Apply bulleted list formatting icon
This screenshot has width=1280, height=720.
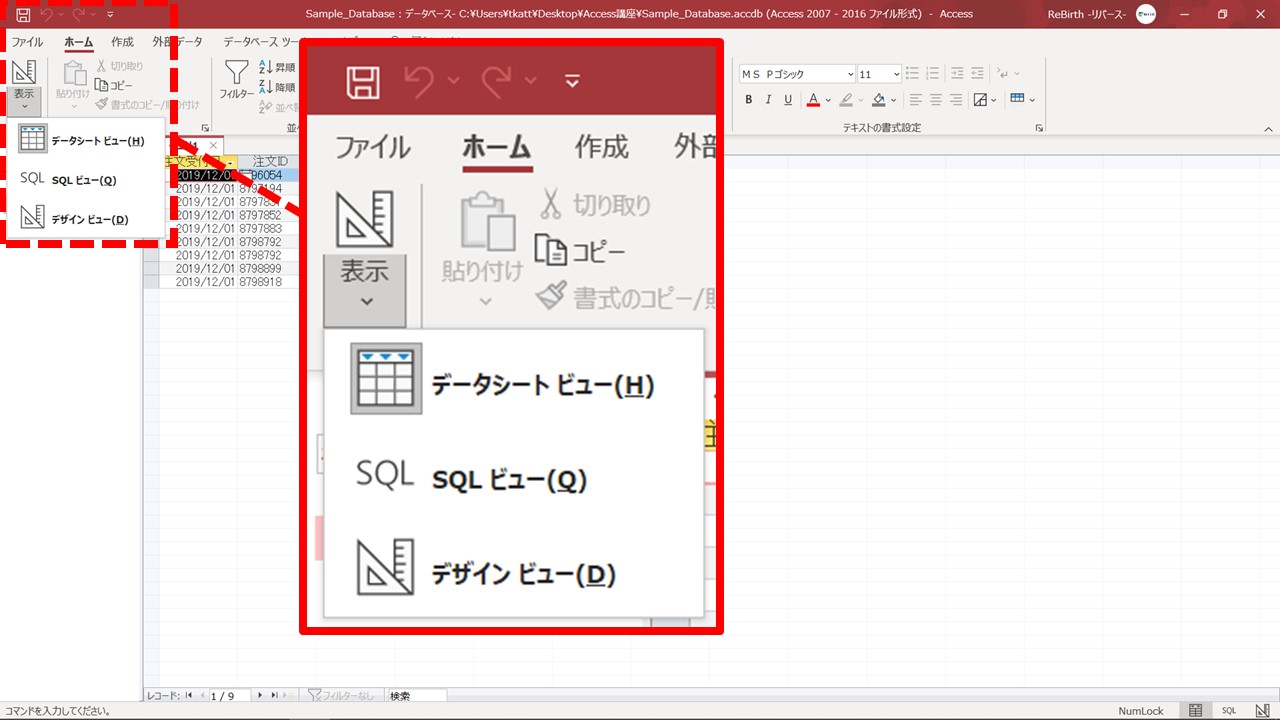click(x=913, y=74)
